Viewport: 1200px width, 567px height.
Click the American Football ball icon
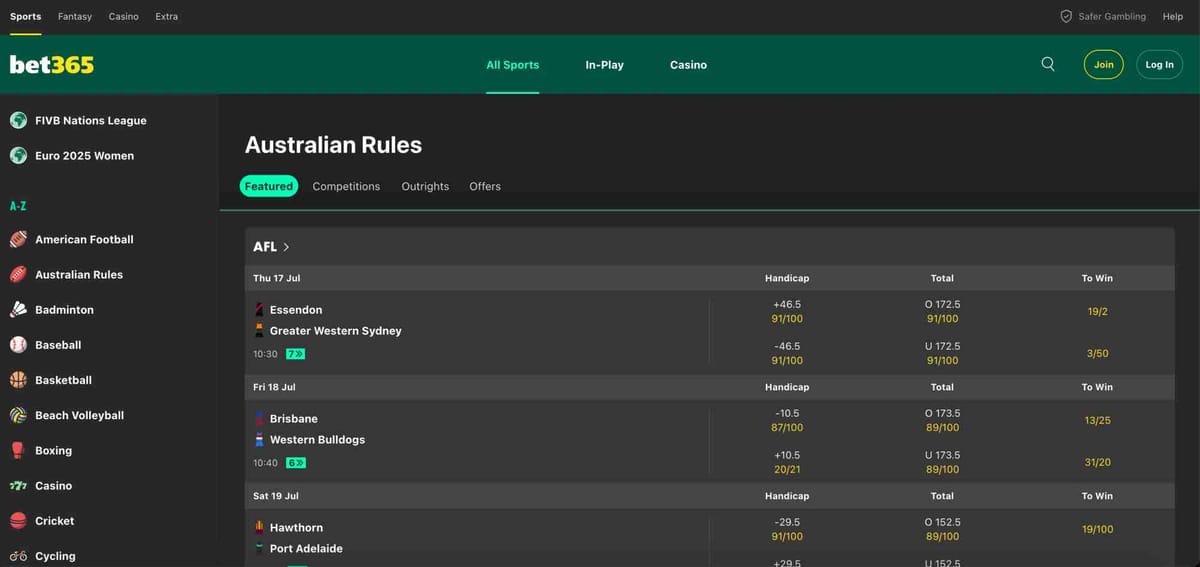18,239
